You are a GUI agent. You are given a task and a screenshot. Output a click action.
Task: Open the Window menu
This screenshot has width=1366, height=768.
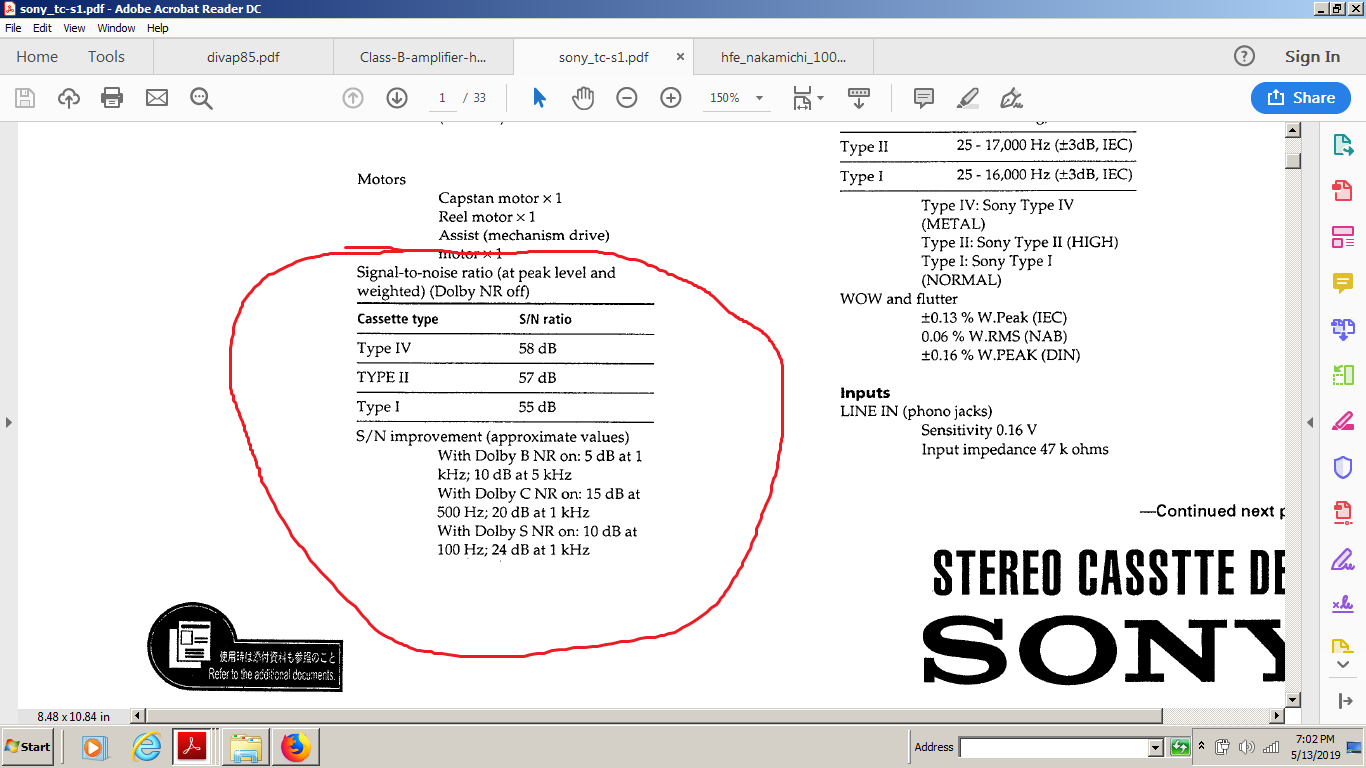116,28
